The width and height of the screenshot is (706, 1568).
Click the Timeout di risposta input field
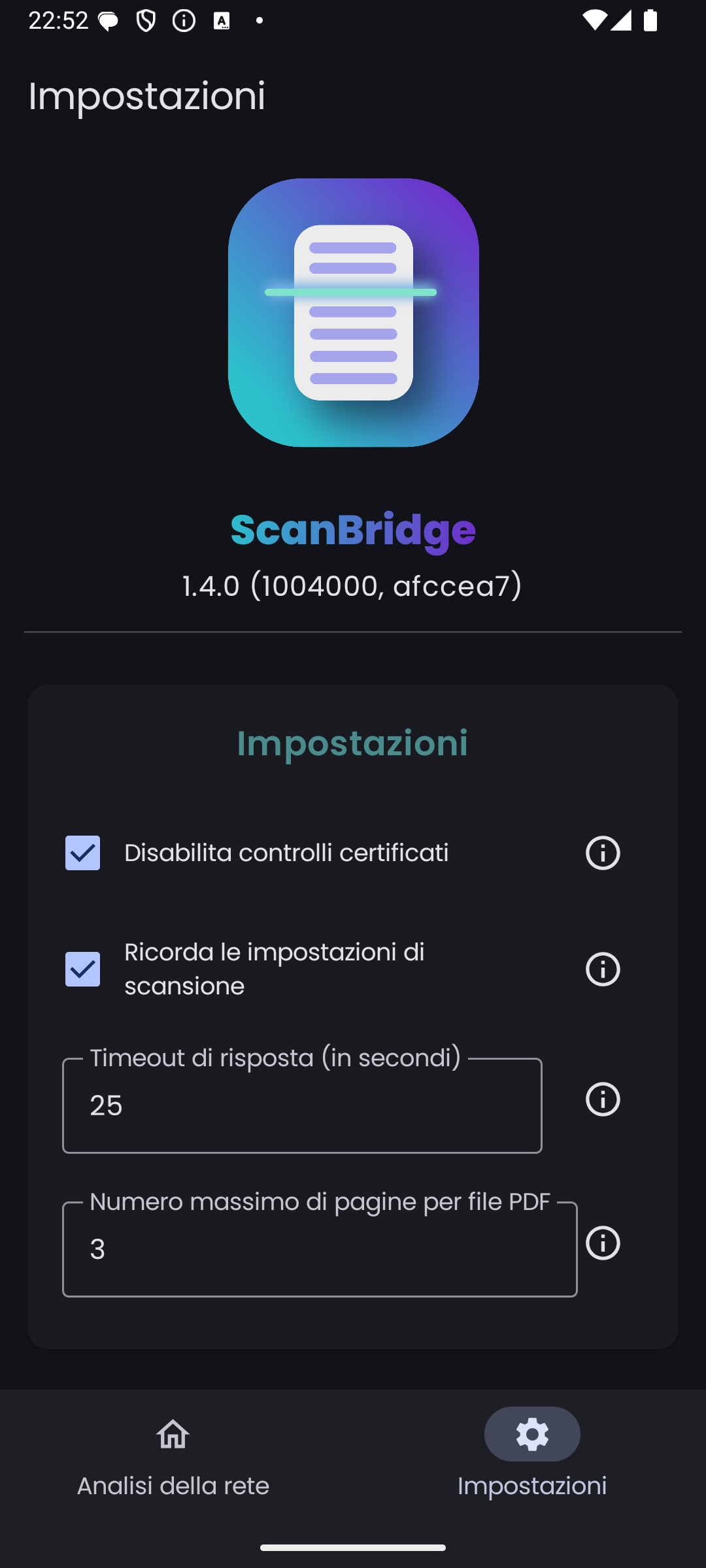[x=302, y=1105]
